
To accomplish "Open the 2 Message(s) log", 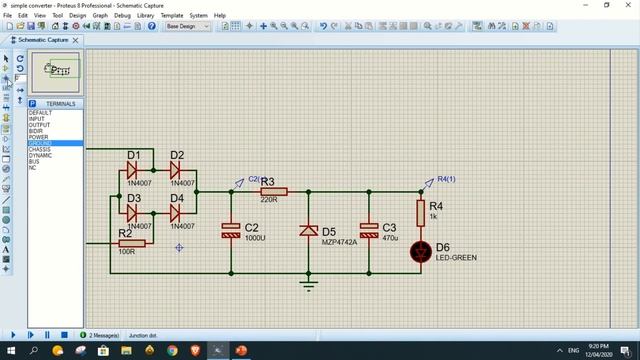I will 100,335.
